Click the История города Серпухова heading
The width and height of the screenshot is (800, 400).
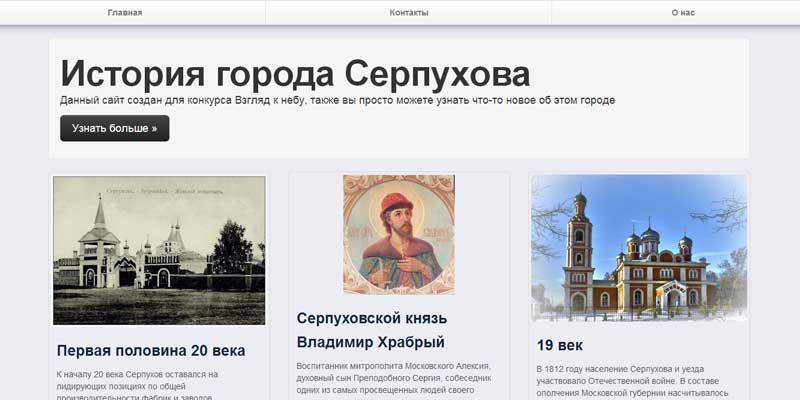295,73
